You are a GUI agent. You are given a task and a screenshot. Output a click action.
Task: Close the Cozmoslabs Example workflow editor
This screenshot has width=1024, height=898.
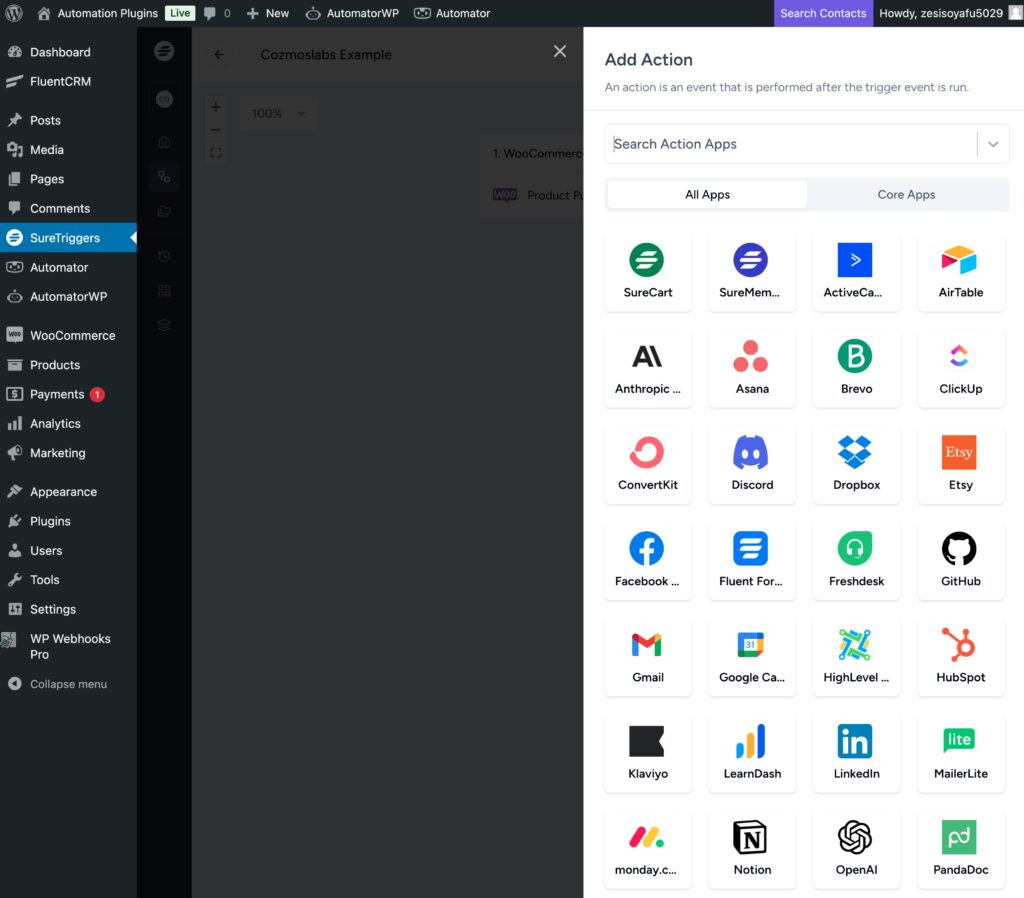(x=560, y=52)
